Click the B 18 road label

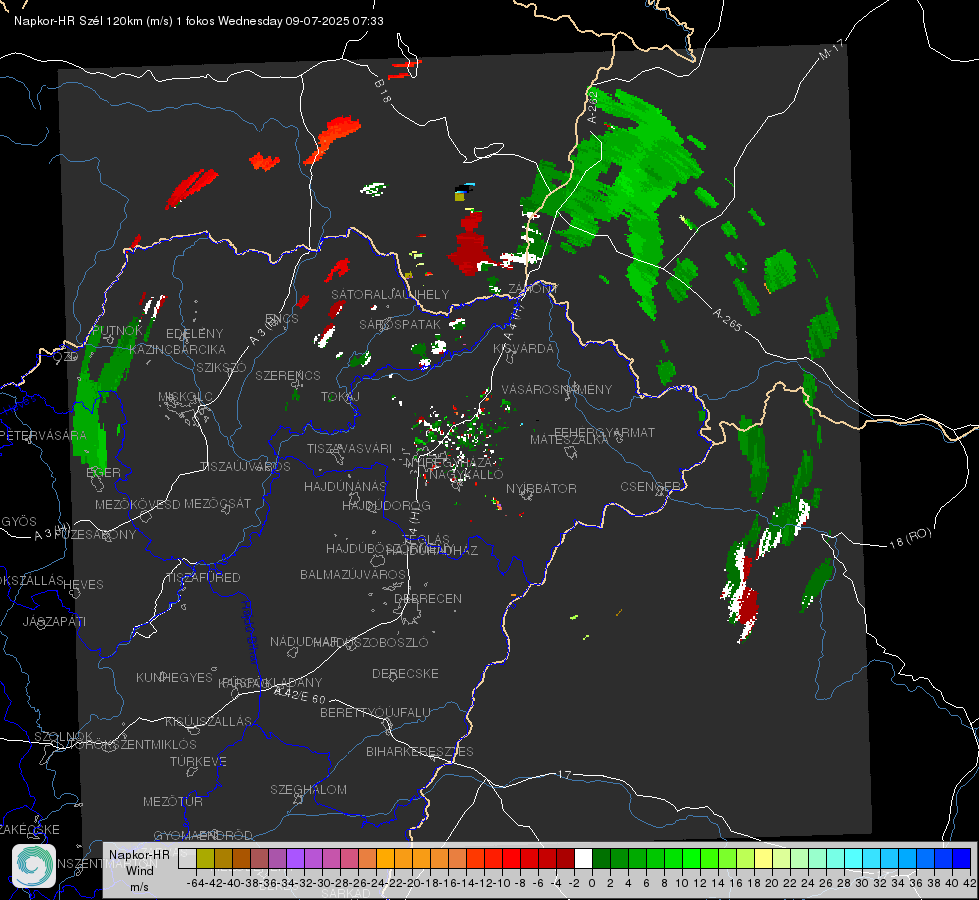click(x=382, y=91)
